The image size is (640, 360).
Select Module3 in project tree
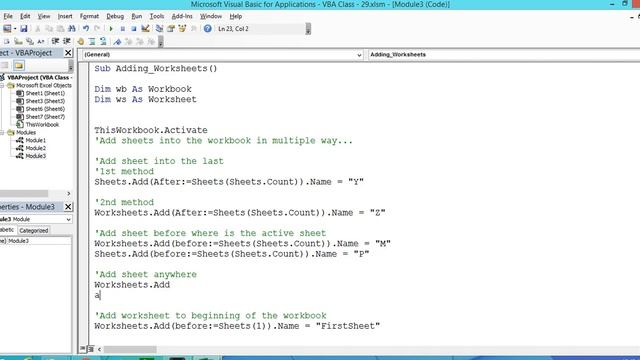point(36,156)
